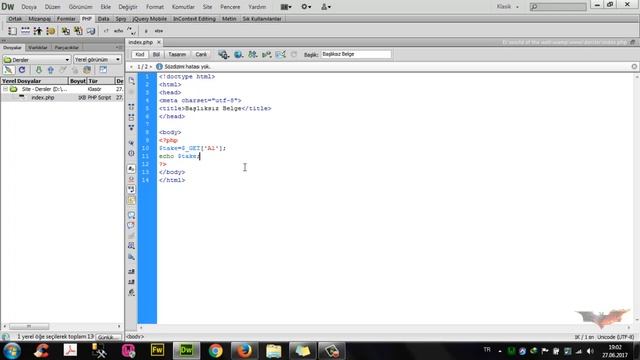Click the Böl split view button
The height and width of the screenshot is (360, 640).
pos(156,54)
